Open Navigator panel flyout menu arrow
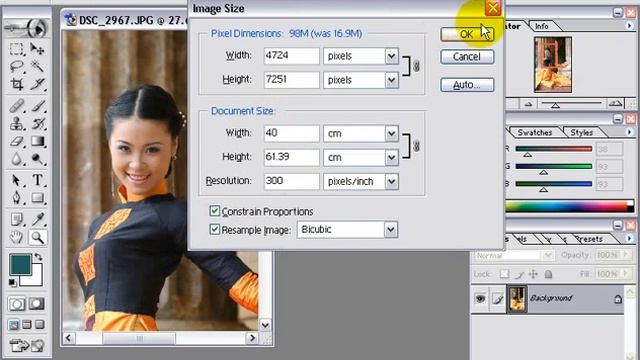Screen dimensions: 640x360 pyautogui.click(x=629, y=26)
